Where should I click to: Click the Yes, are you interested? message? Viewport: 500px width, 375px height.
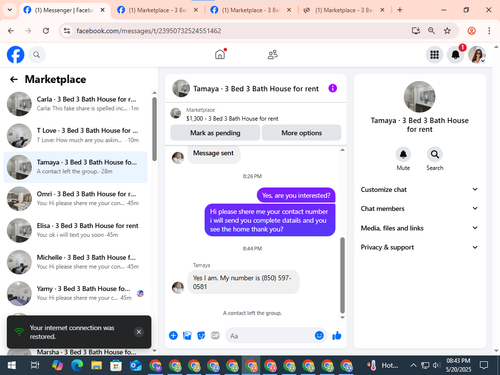(296, 195)
